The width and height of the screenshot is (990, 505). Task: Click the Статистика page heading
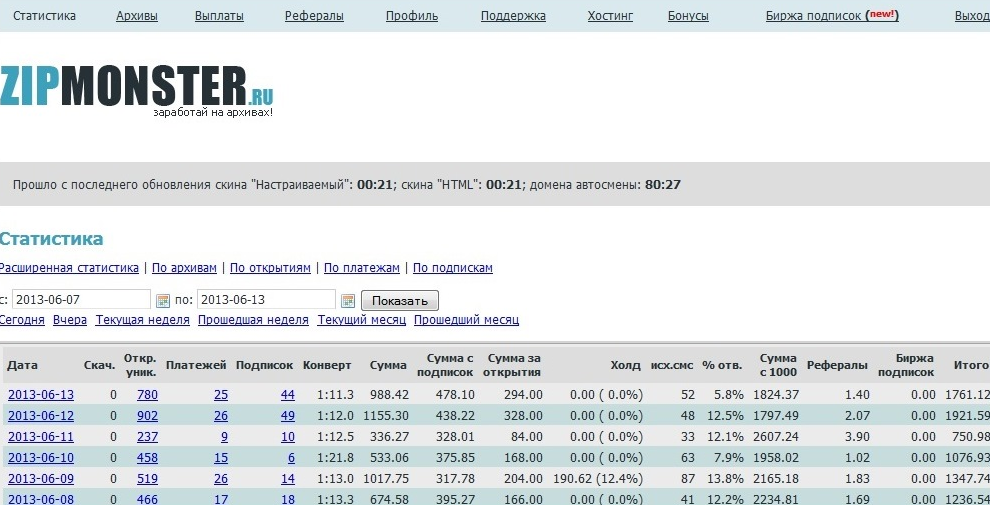click(51, 239)
